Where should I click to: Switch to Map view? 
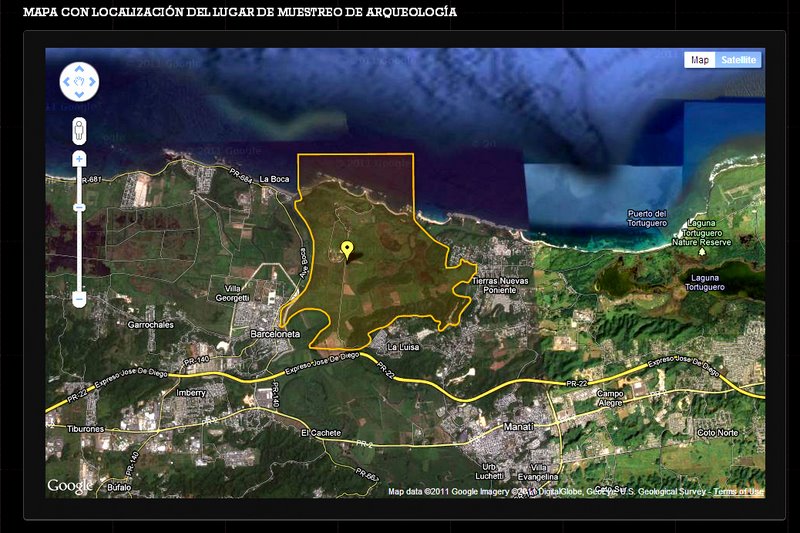coord(700,60)
